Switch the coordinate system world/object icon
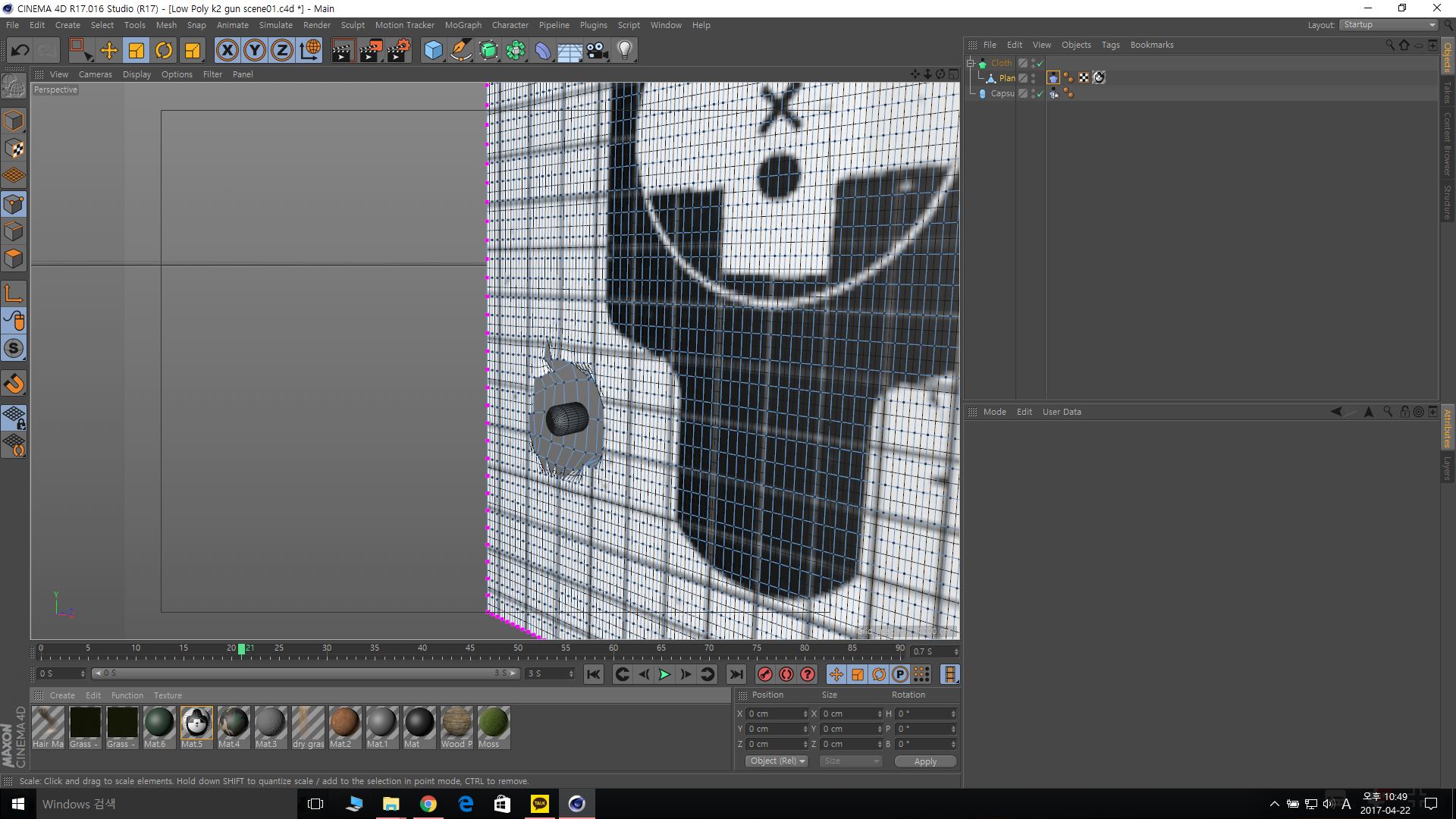This screenshot has width=1456, height=819. (310, 51)
